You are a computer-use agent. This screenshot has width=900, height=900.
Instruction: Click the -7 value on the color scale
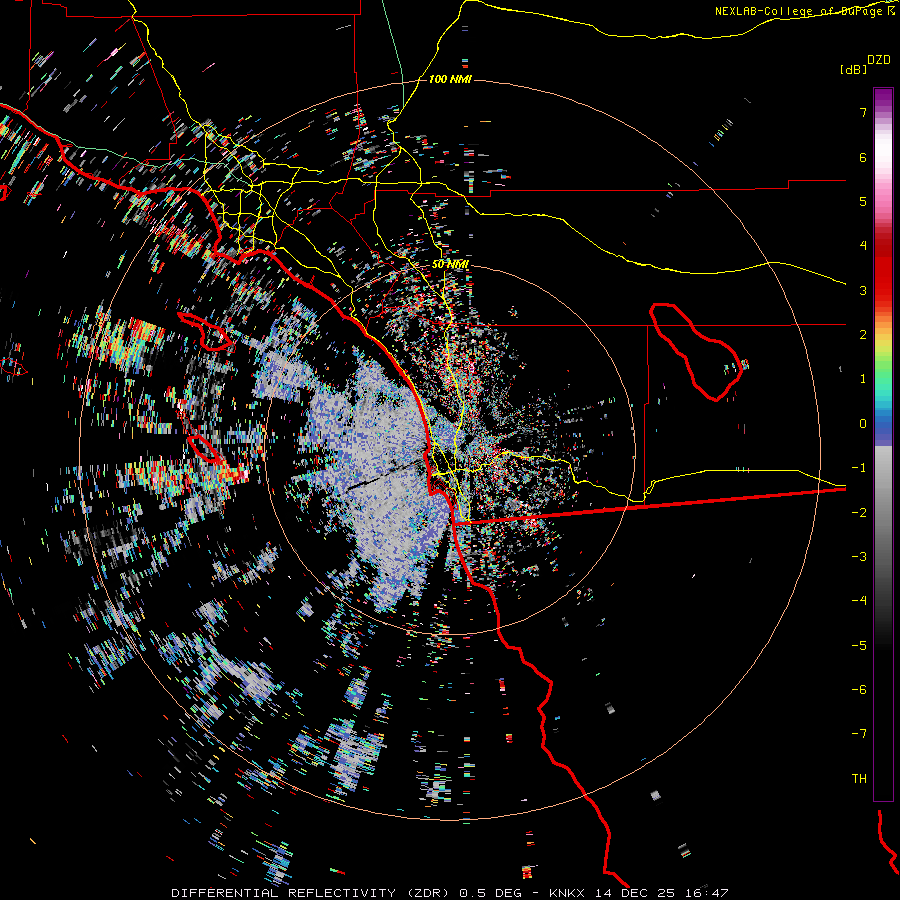click(859, 734)
